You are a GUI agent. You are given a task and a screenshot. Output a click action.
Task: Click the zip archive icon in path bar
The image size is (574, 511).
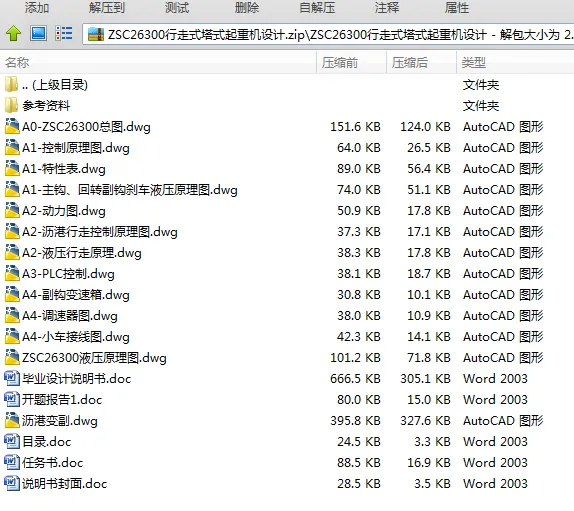click(x=96, y=34)
